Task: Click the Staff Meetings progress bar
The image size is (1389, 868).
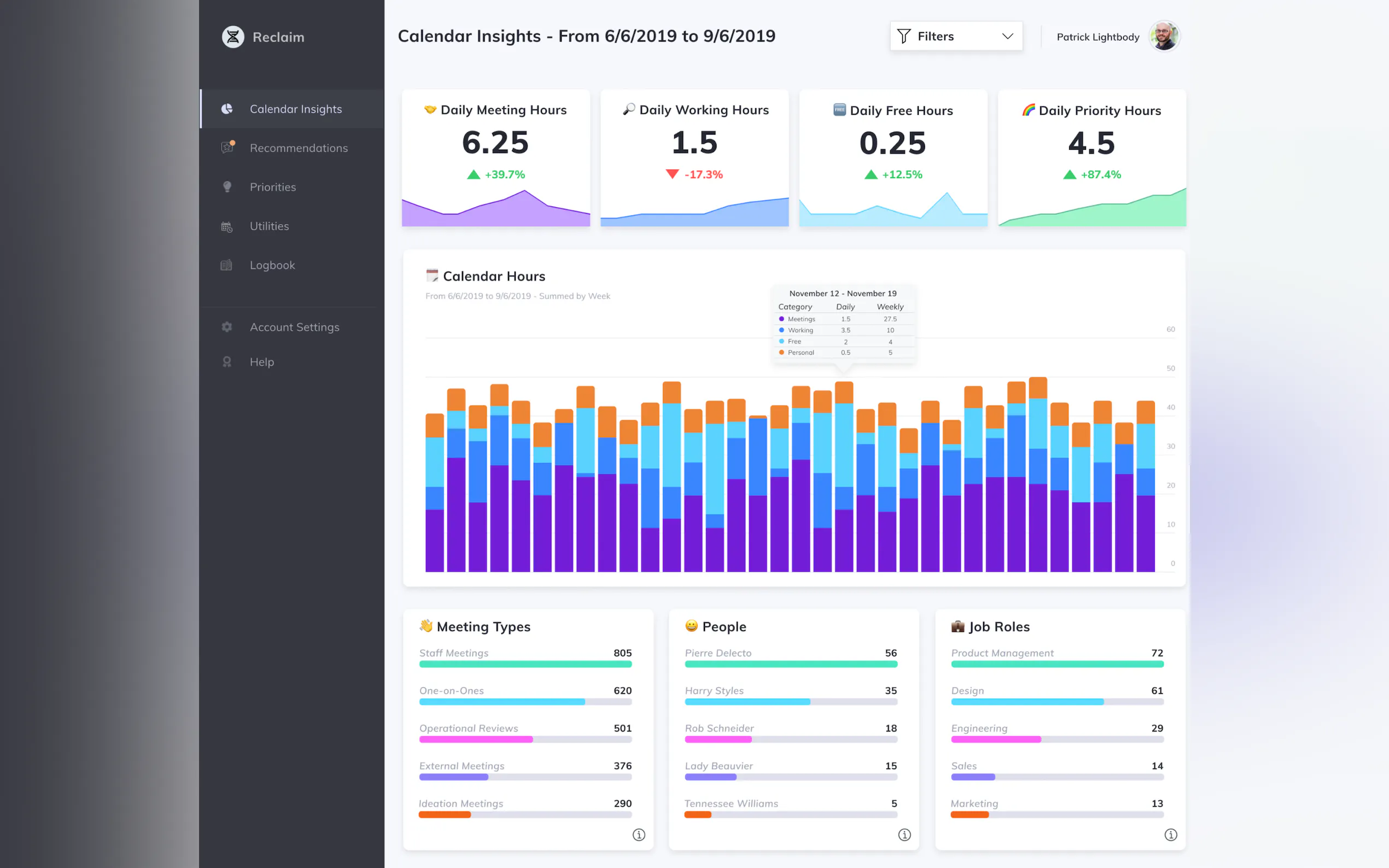Action: point(525,664)
